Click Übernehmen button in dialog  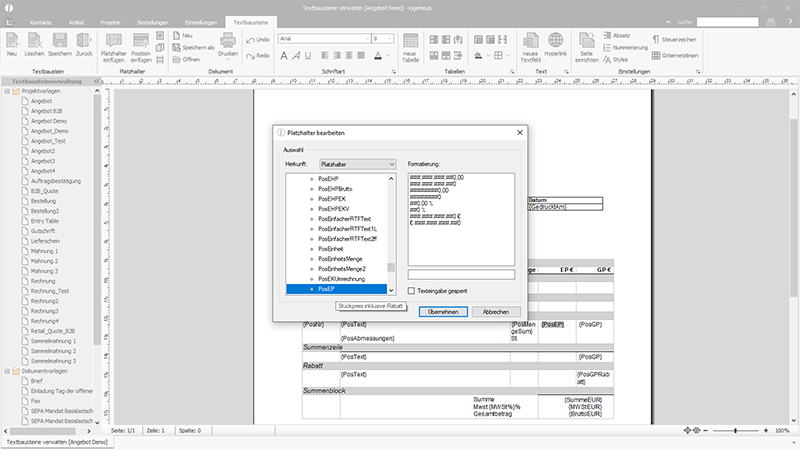[443, 312]
